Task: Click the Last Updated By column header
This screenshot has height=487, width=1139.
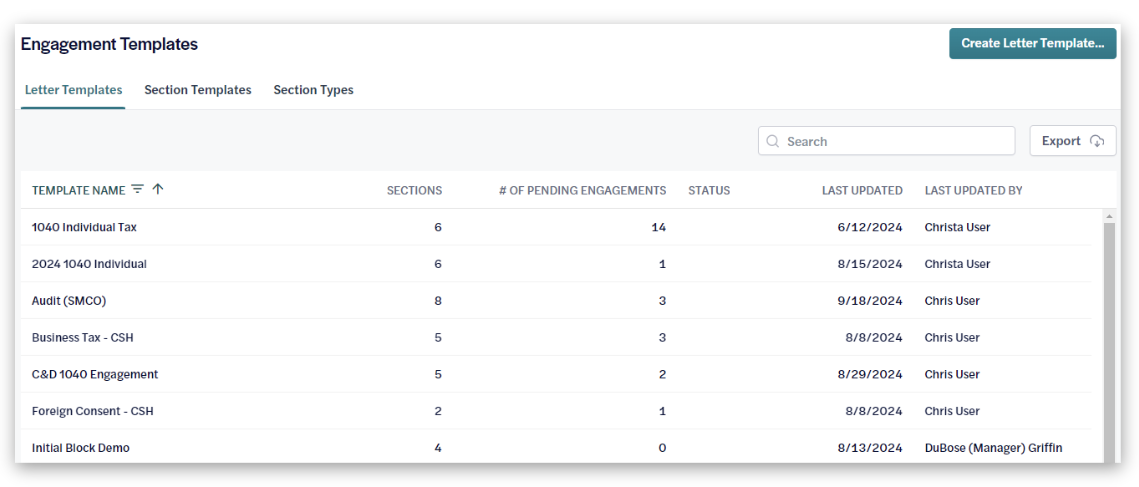Action: 973,190
